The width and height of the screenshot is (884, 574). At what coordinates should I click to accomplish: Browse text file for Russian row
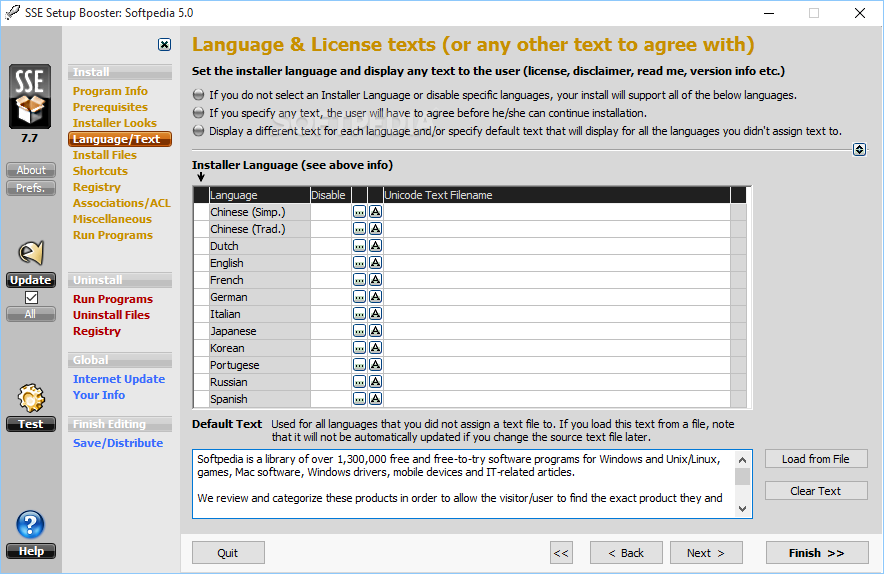[x=359, y=382]
